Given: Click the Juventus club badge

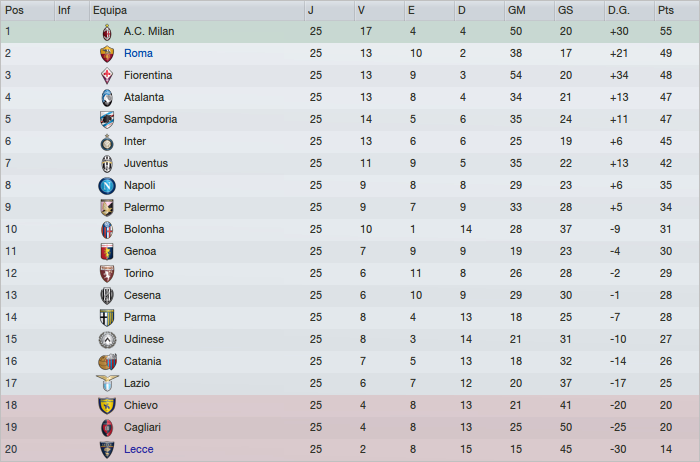Looking at the screenshot, I should 107,163.
